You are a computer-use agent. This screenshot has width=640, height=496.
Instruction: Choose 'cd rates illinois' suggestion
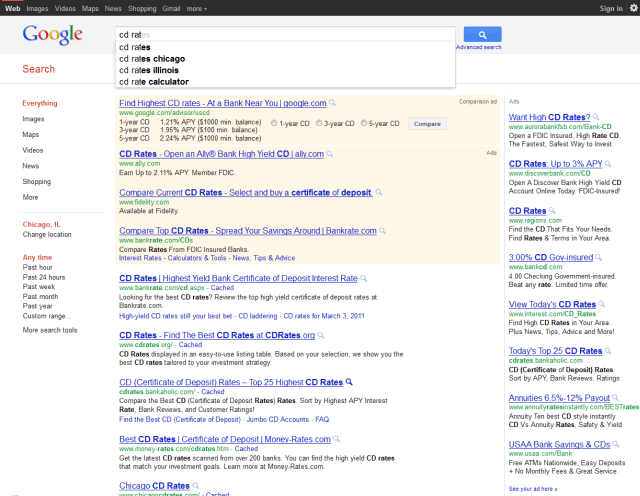pos(285,70)
